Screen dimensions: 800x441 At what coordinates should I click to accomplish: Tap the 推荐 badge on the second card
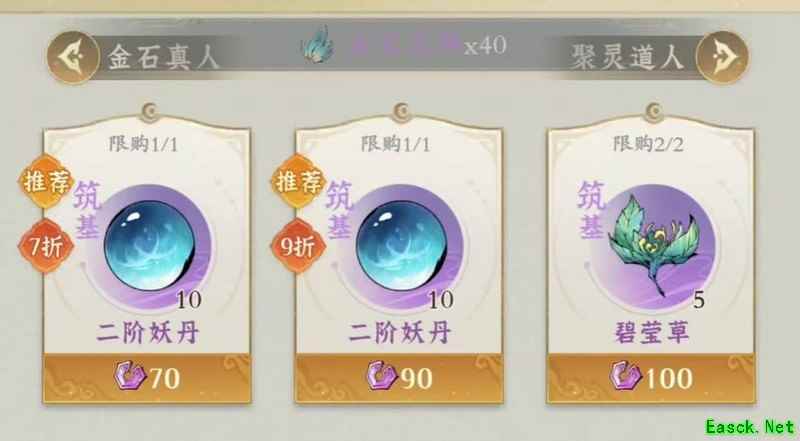pyautogui.click(x=298, y=181)
